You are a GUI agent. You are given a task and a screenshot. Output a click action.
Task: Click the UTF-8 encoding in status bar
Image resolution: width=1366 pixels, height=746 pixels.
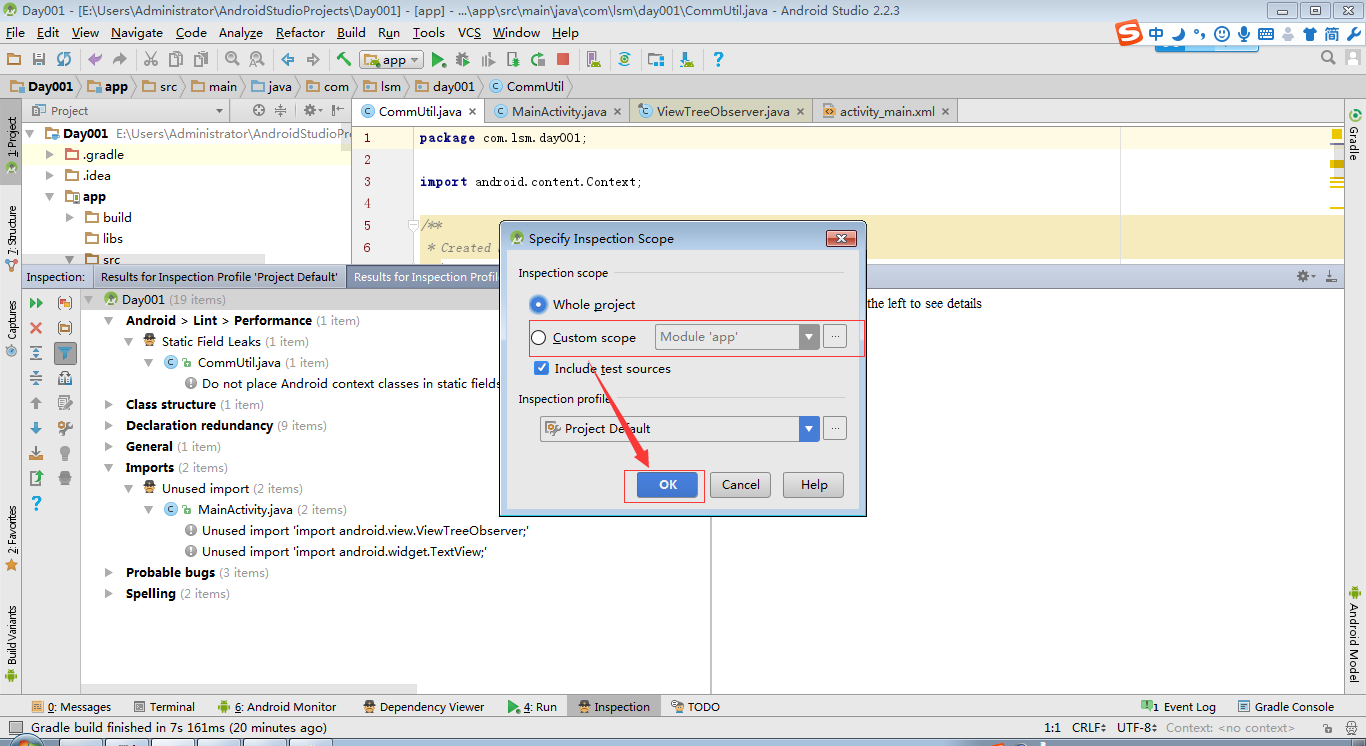click(1138, 728)
